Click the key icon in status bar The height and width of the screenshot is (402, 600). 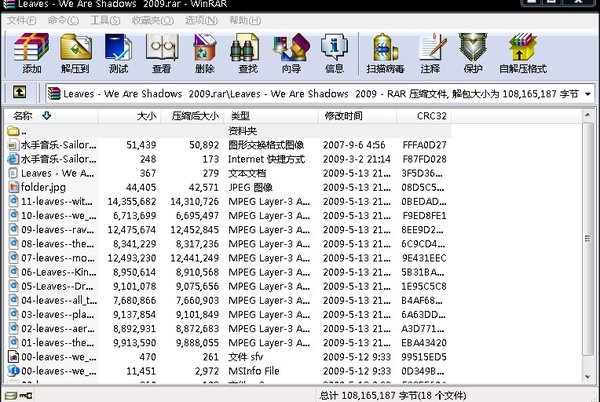pyautogui.click(x=26, y=395)
